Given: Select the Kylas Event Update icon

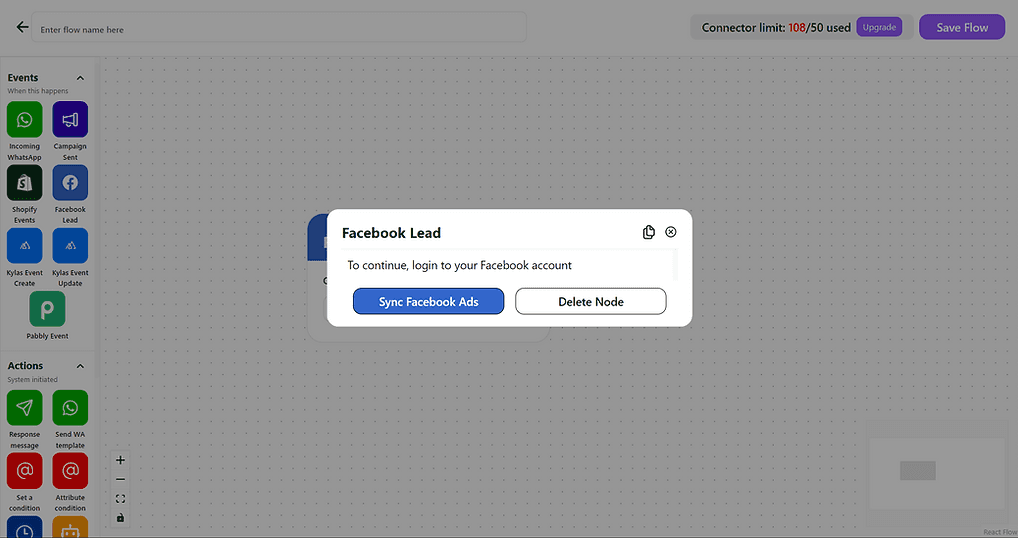Looking at the screenshot, I should 70,246.
